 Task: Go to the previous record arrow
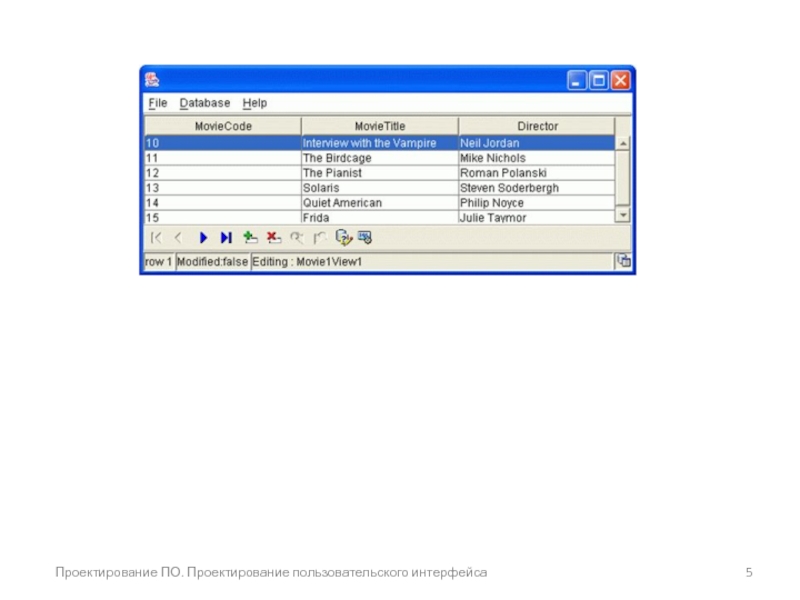(x=179, y=238)
